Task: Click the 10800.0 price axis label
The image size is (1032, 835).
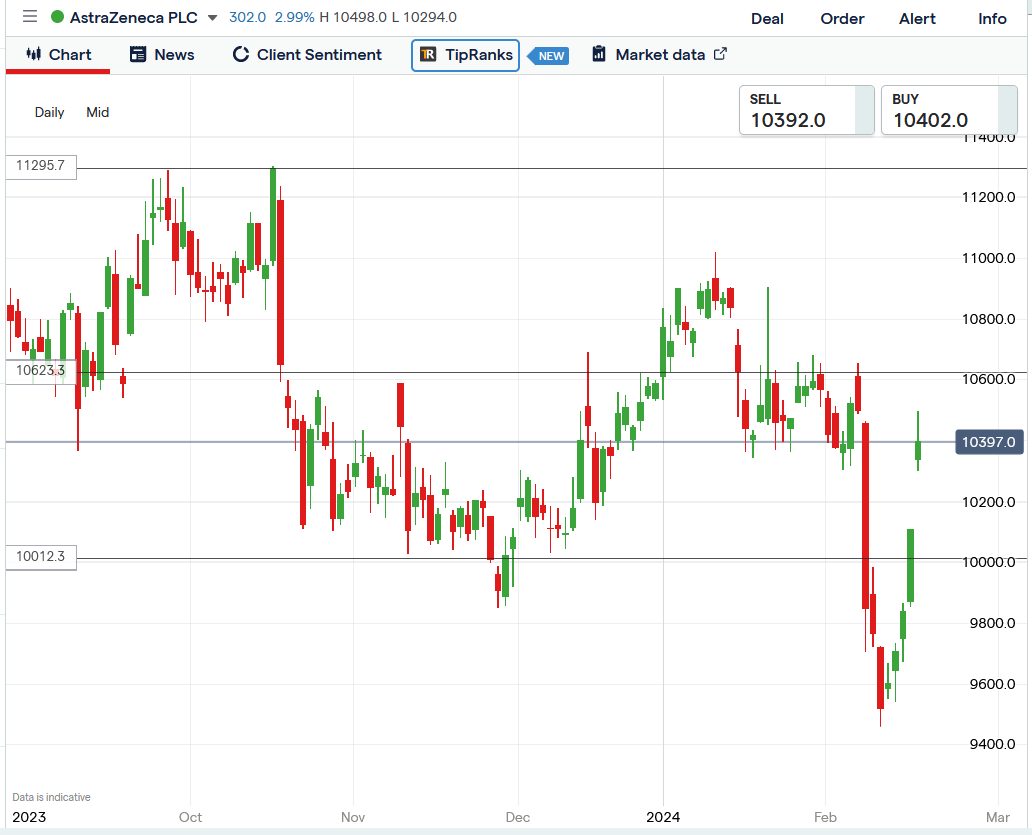Action: coord(989,319)
